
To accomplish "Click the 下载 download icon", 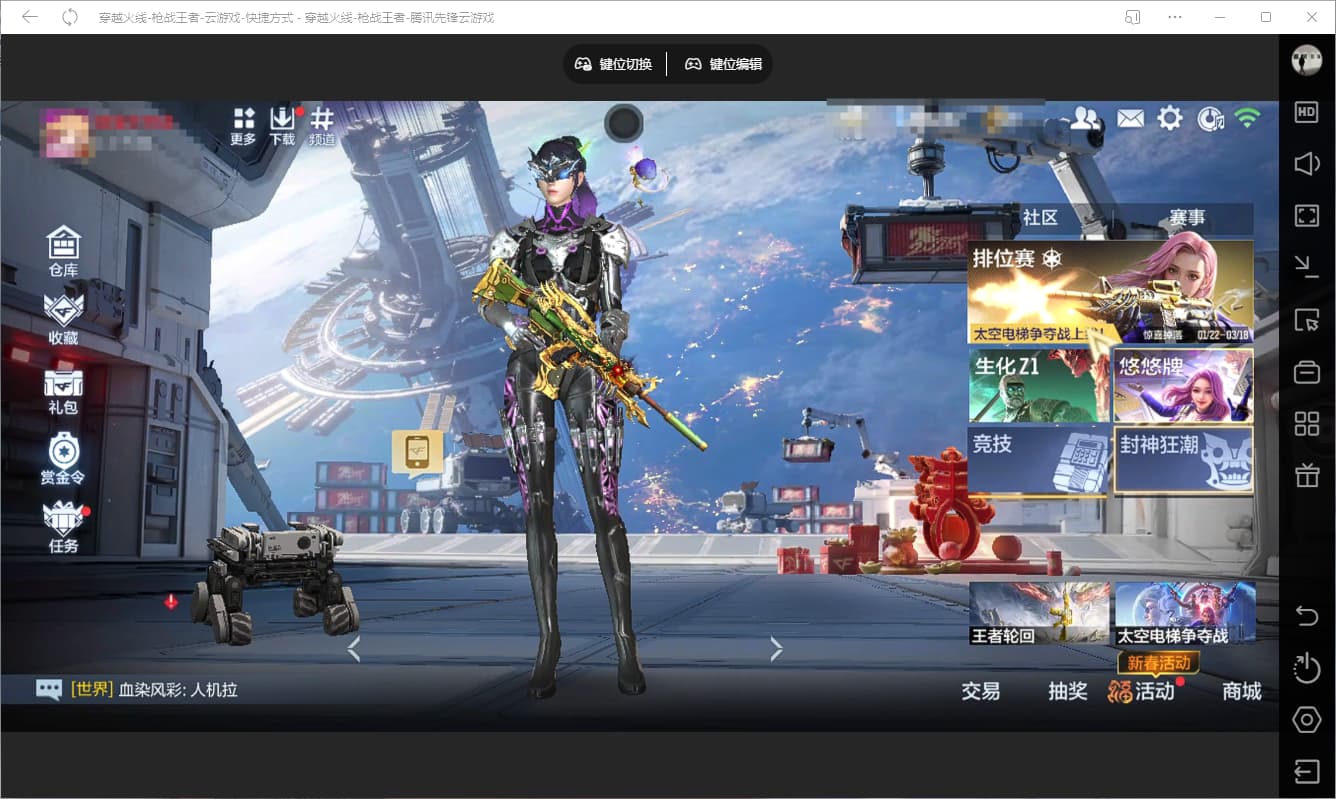I will [x=283, y=127].
